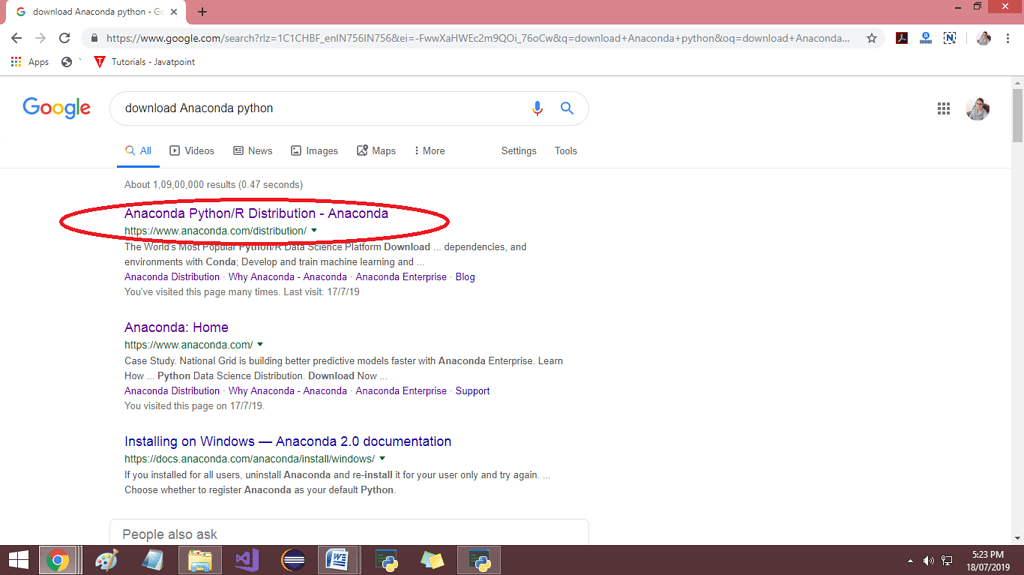The height and width of the screenshot is (575, 1024).
Task: Click the address bar URL
Action: pyautogui.click(x=477, y=39)
